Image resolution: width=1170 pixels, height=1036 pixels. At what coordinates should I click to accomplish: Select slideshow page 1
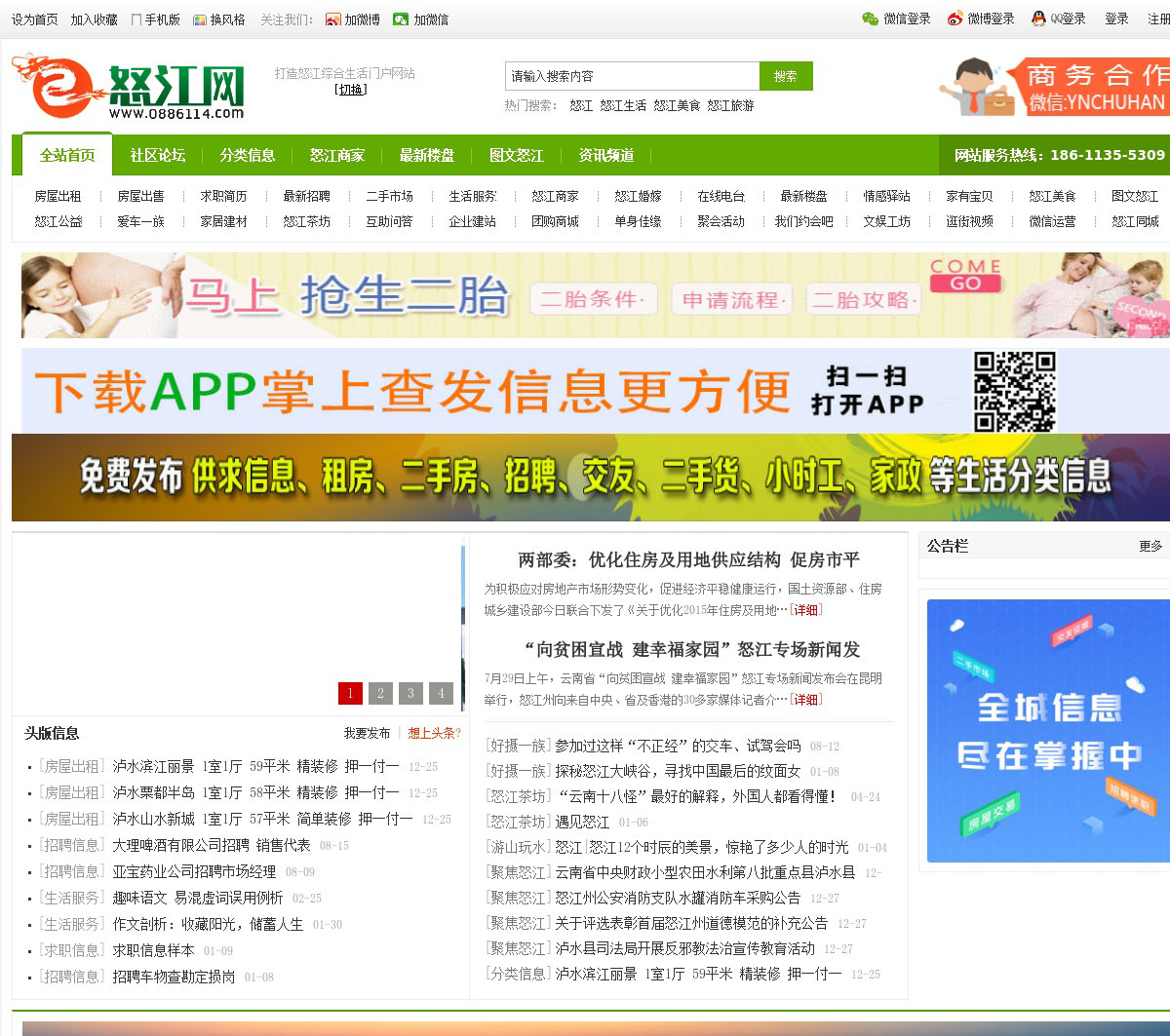tap(350, 693)
